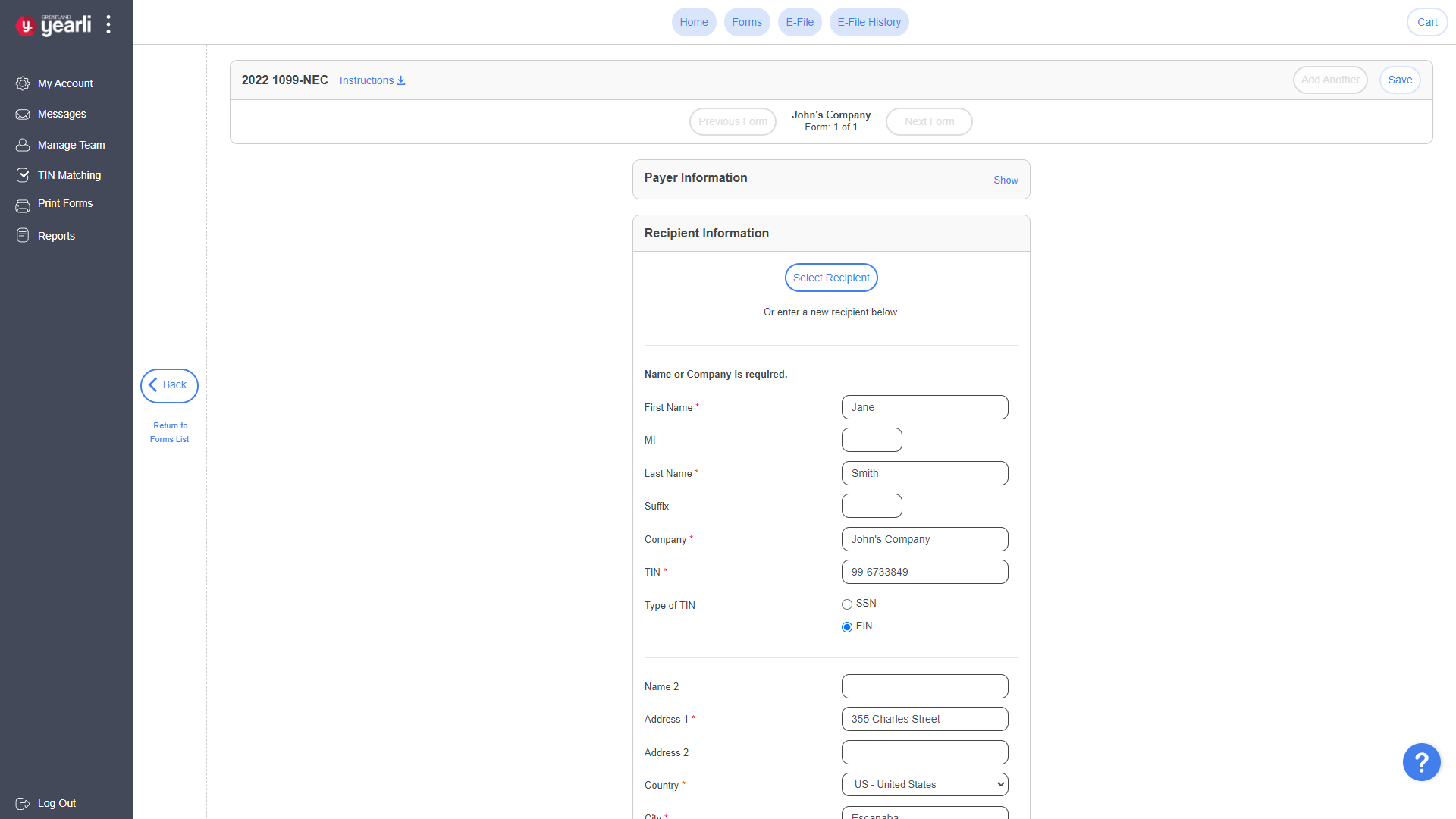
Task: Click the 'Or enter a new recipient below.' text
Action: (x=831, y=312)
